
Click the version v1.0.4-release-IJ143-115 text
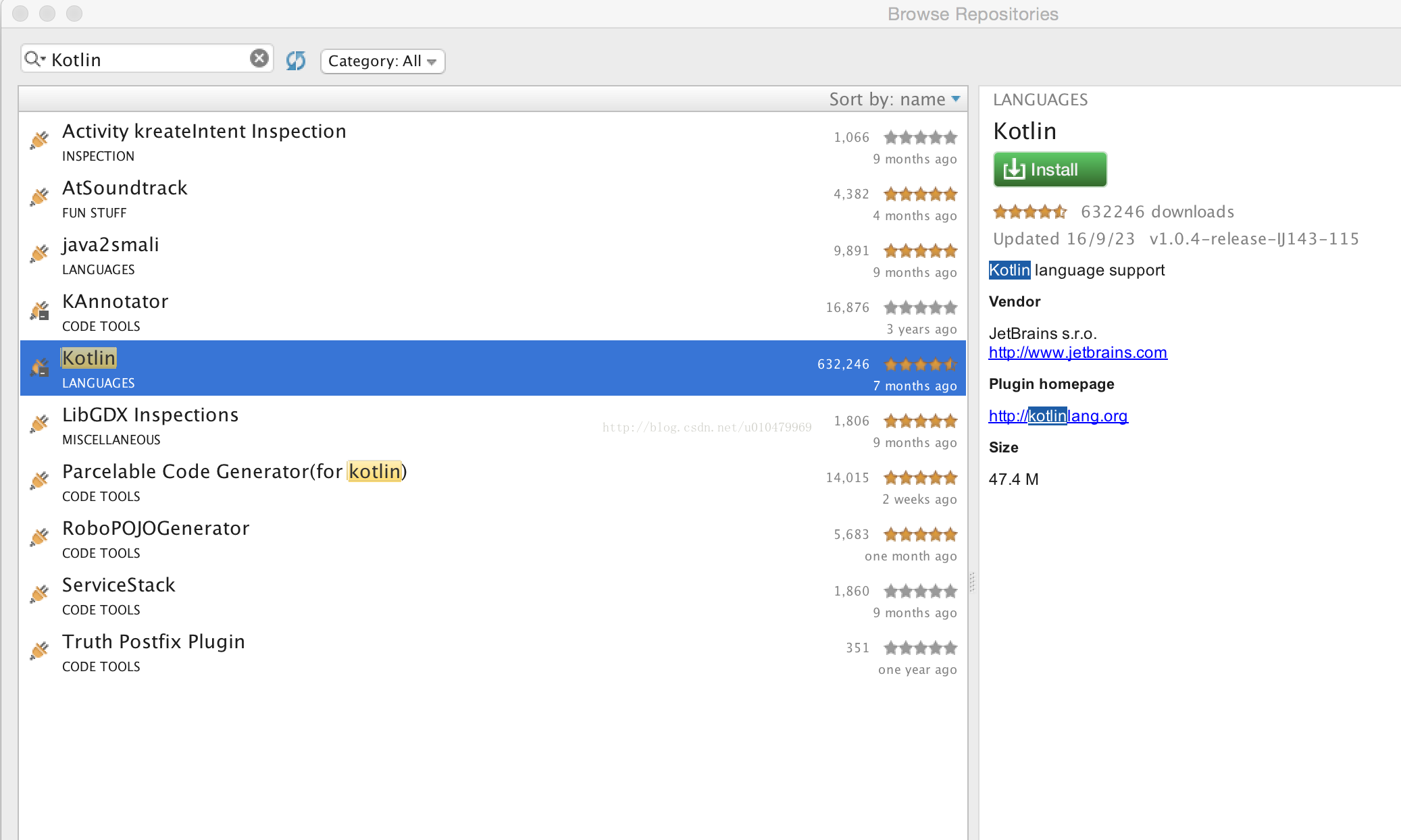click(x=1254, y=239)
